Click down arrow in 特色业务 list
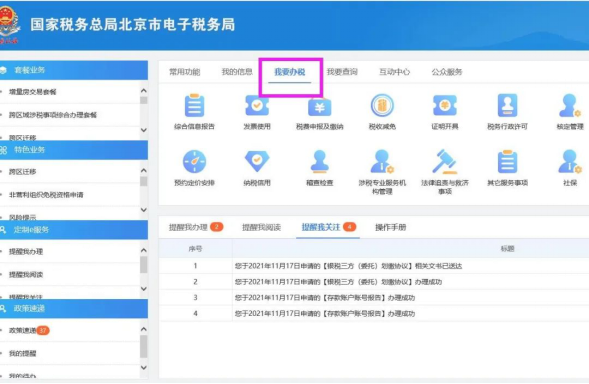Viewport: 589px width, 384px height. tap(143, 210)
